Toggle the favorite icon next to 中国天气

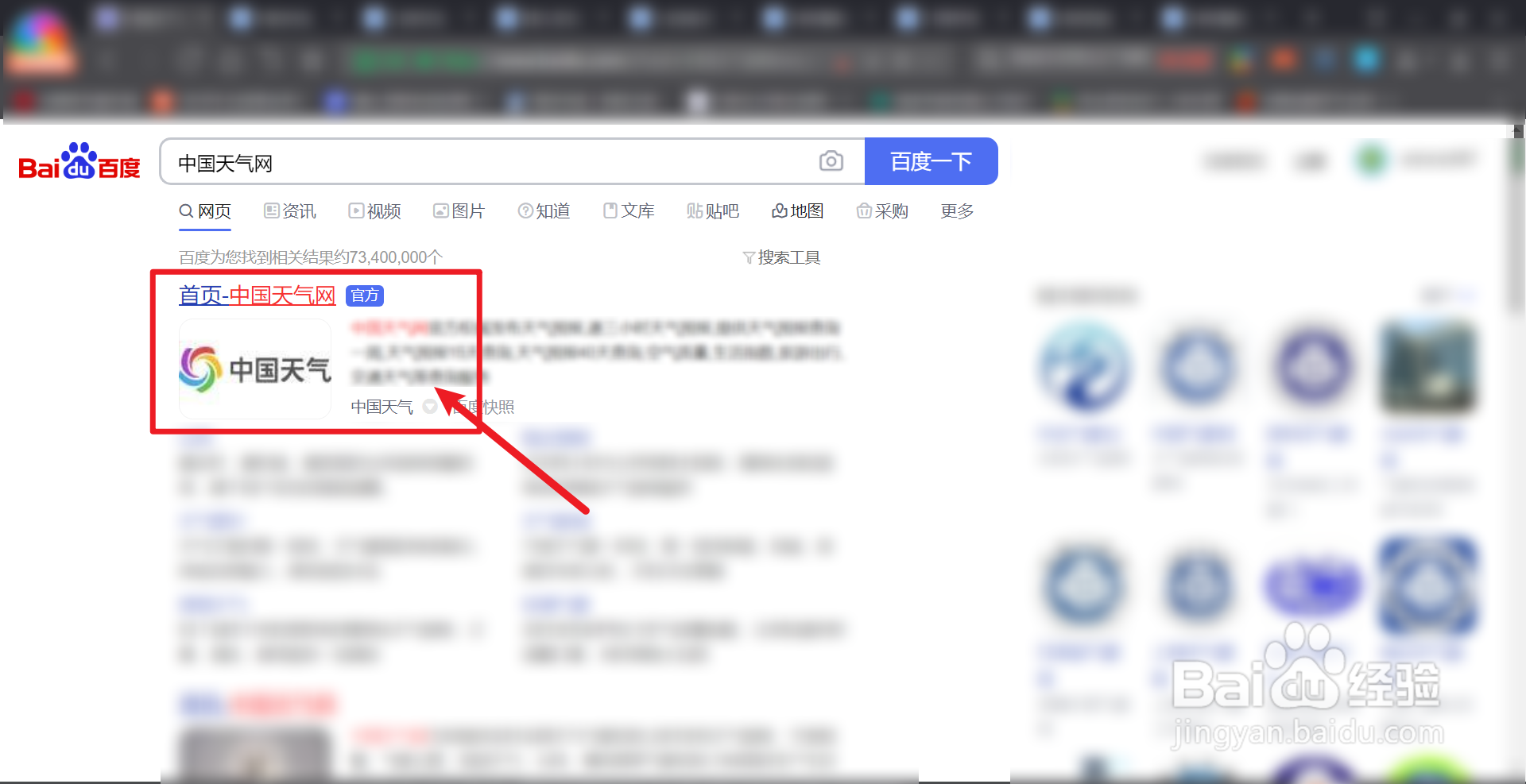pos(430,406)
